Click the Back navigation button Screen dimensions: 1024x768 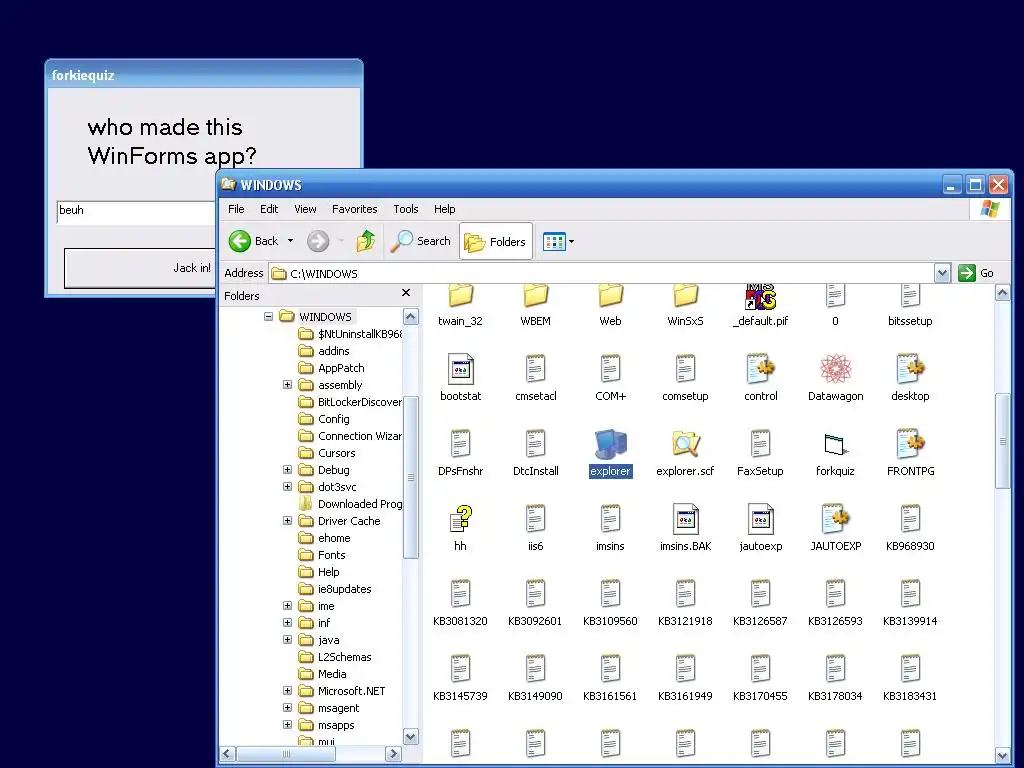[x=254, y=241]
